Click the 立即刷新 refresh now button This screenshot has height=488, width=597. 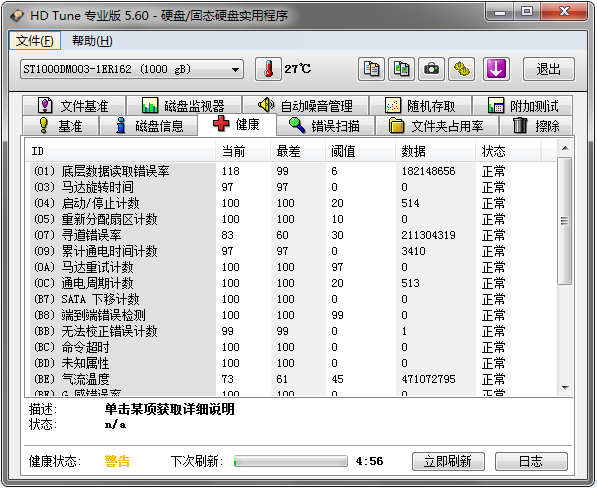pos(448,461)
